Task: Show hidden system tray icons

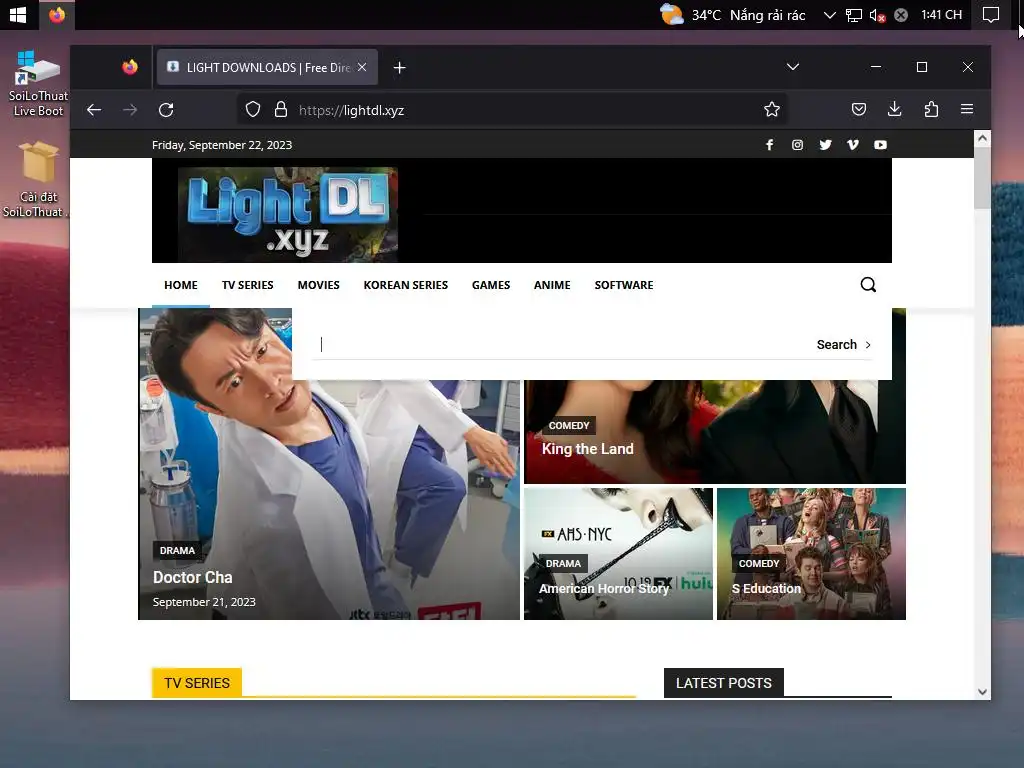Action: pyautogui.click(x=829, y=14)
